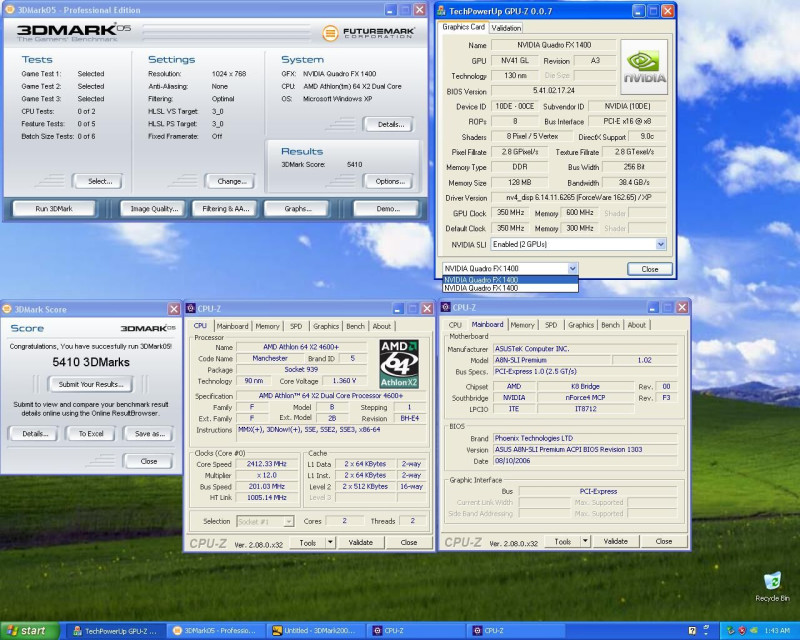The image size is (800, 640).
Task: Click the Graphs button in 3DMark05
Action: click(298, 209)
